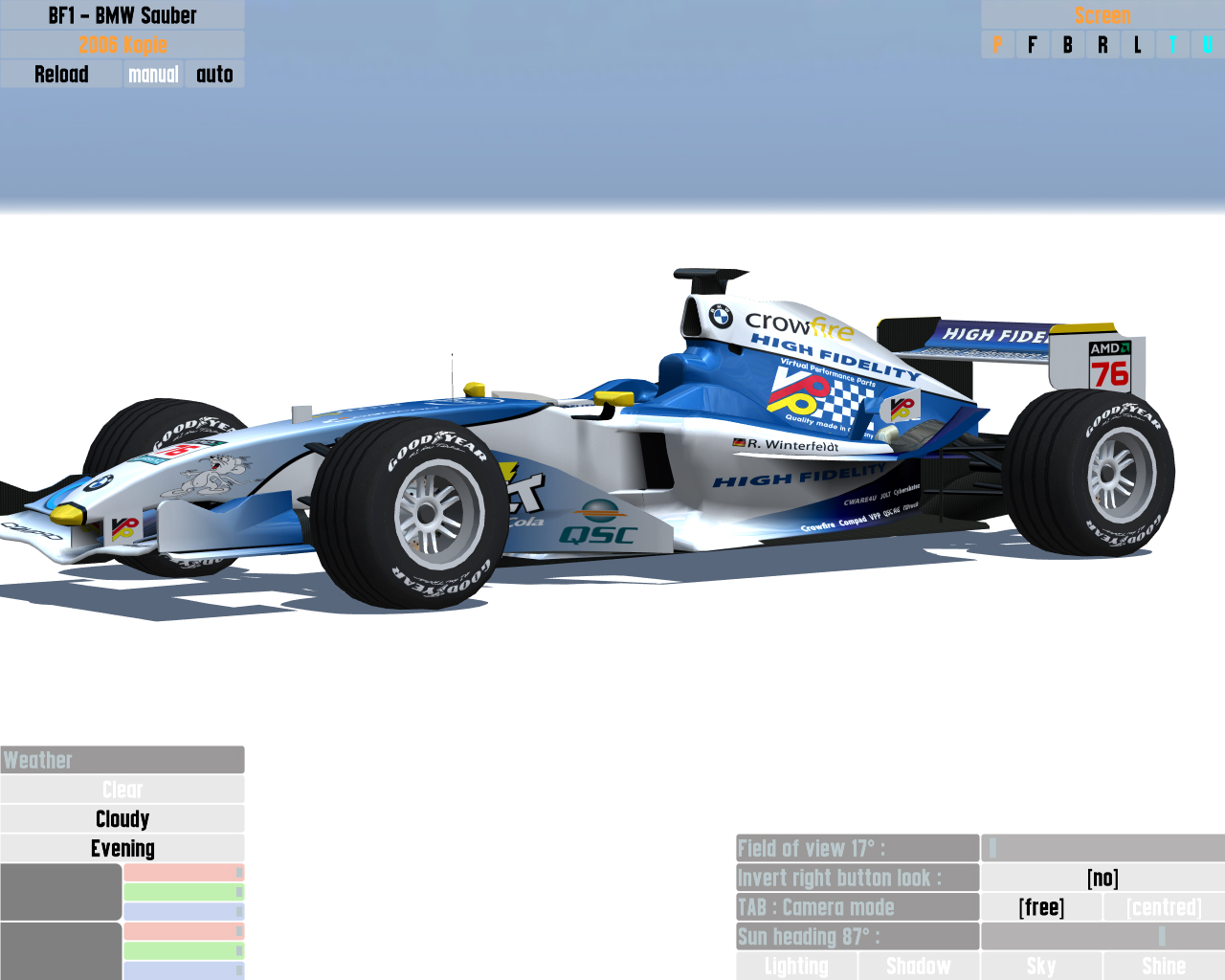Select the L view button
This screenshot has height=980, width=1225.
tap(1138, 45)
